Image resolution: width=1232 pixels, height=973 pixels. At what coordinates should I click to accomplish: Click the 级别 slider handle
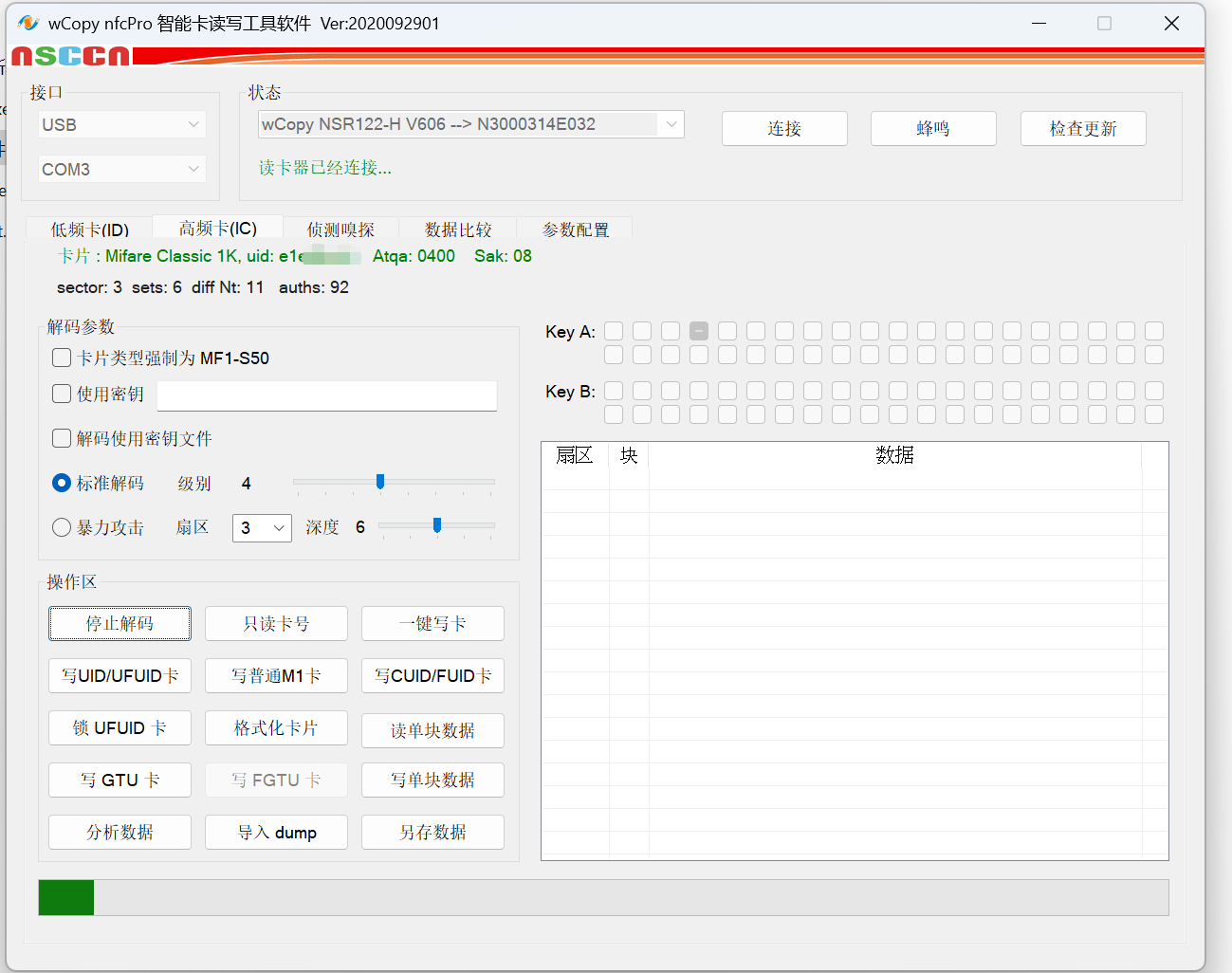(x=380, y=482)
